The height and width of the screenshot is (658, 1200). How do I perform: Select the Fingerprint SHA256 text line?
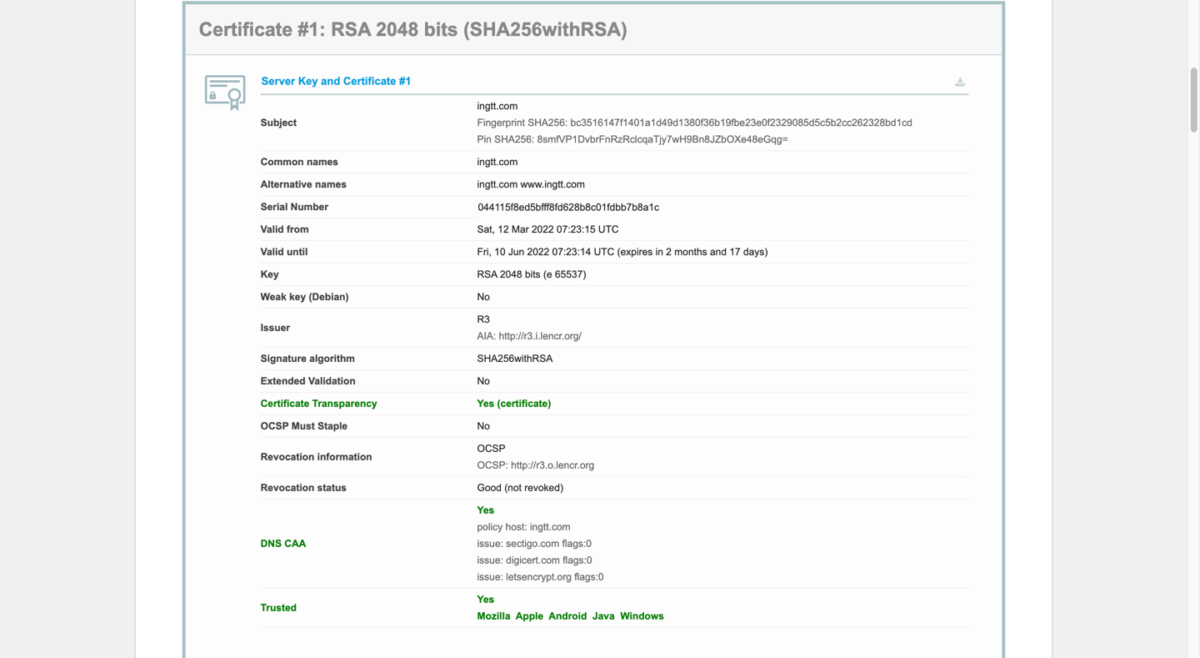694,122
